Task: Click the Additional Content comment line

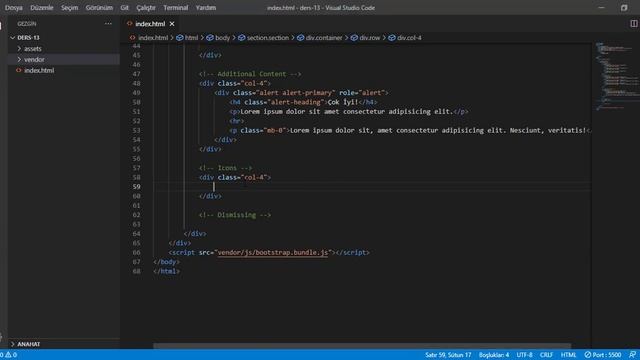Action: click(x=250, y=74)
